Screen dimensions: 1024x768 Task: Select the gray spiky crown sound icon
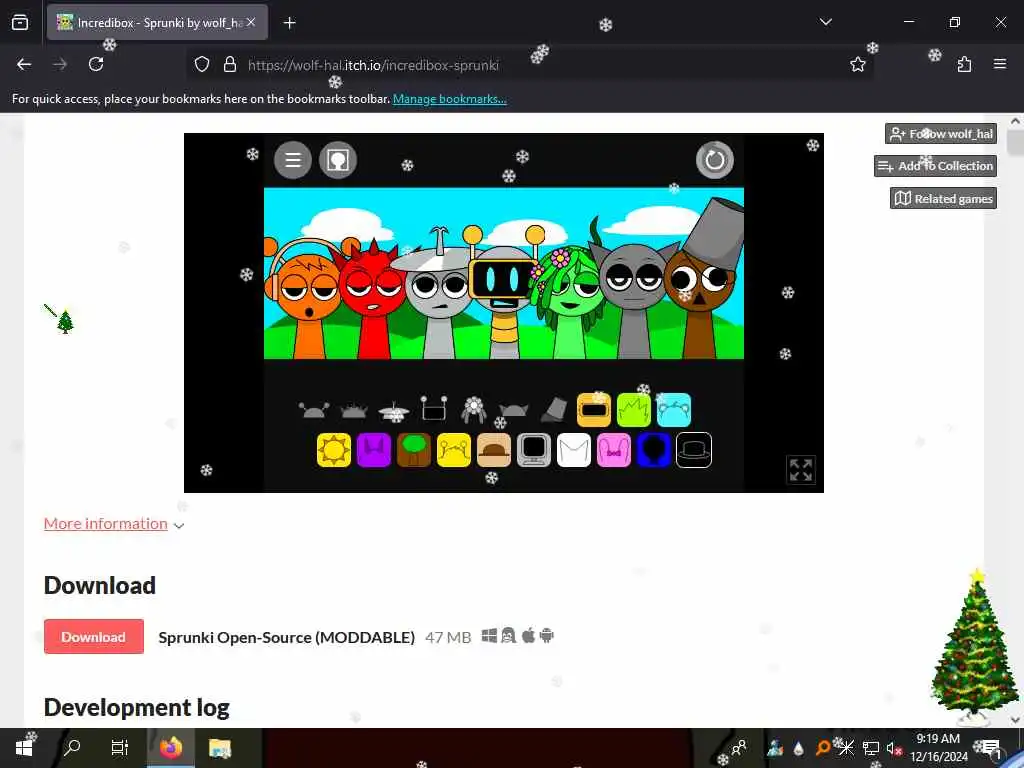[x=354, y=411]
